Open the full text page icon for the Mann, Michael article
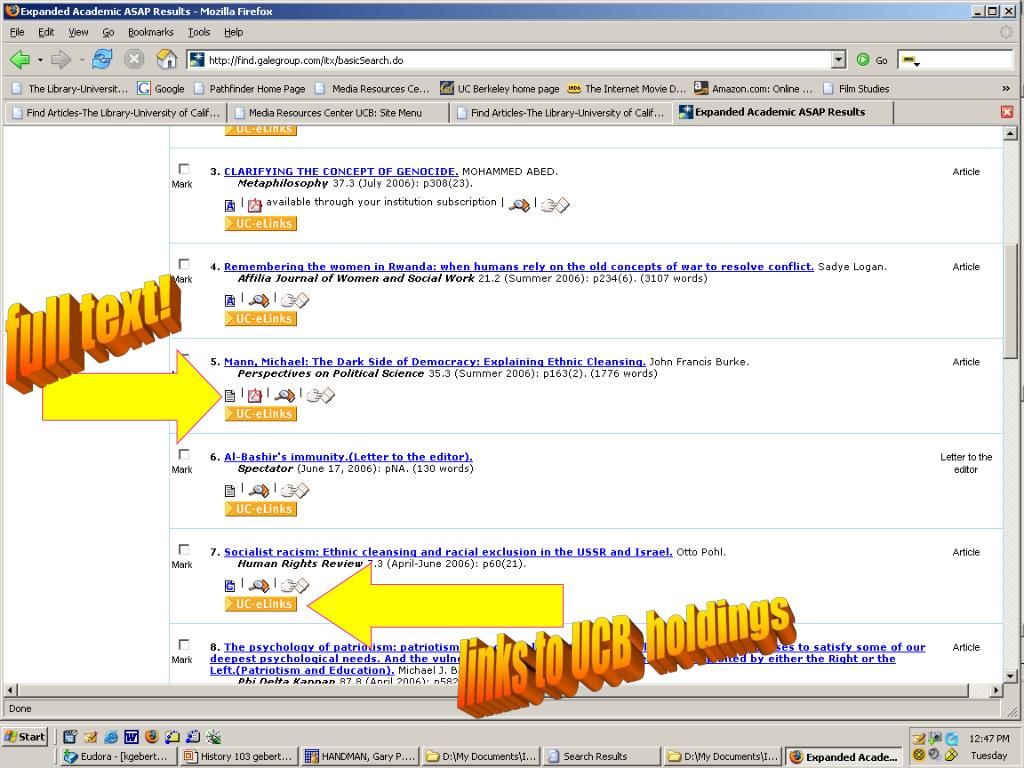 (x=230, y=396)
